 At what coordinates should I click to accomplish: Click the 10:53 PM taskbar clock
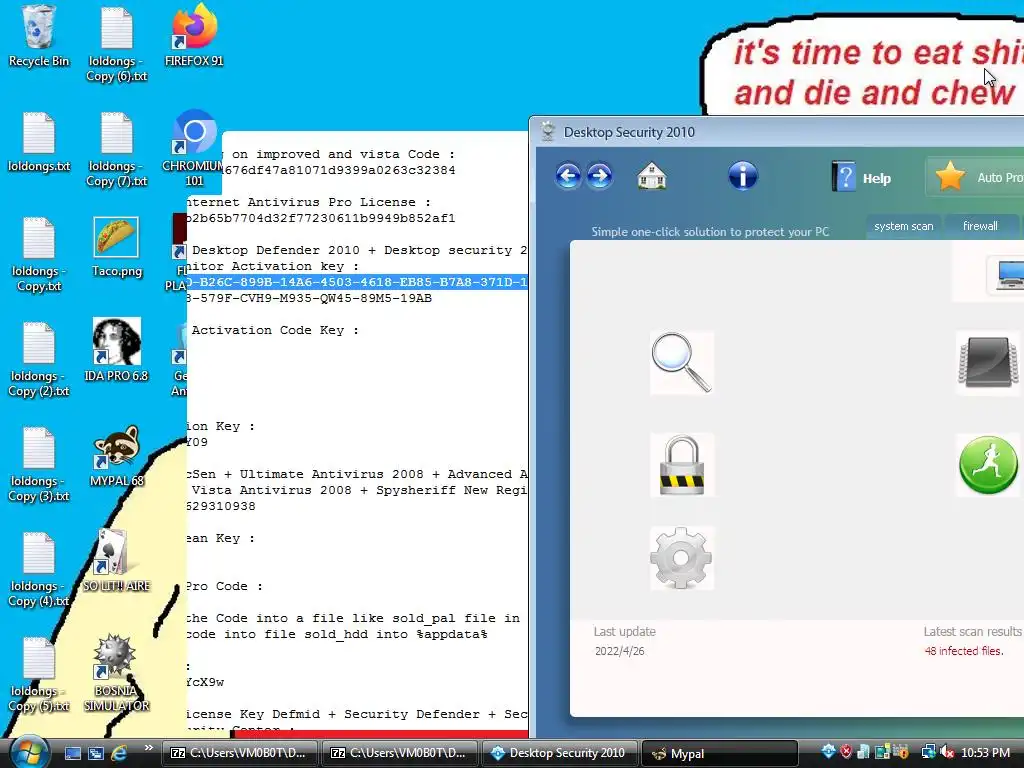(985, 752)
